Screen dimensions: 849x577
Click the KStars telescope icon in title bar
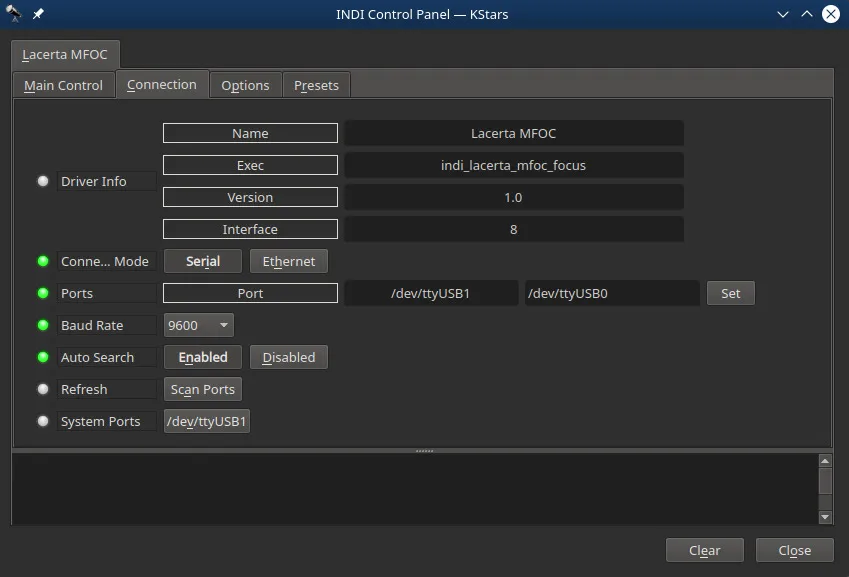tap(14, 14)
